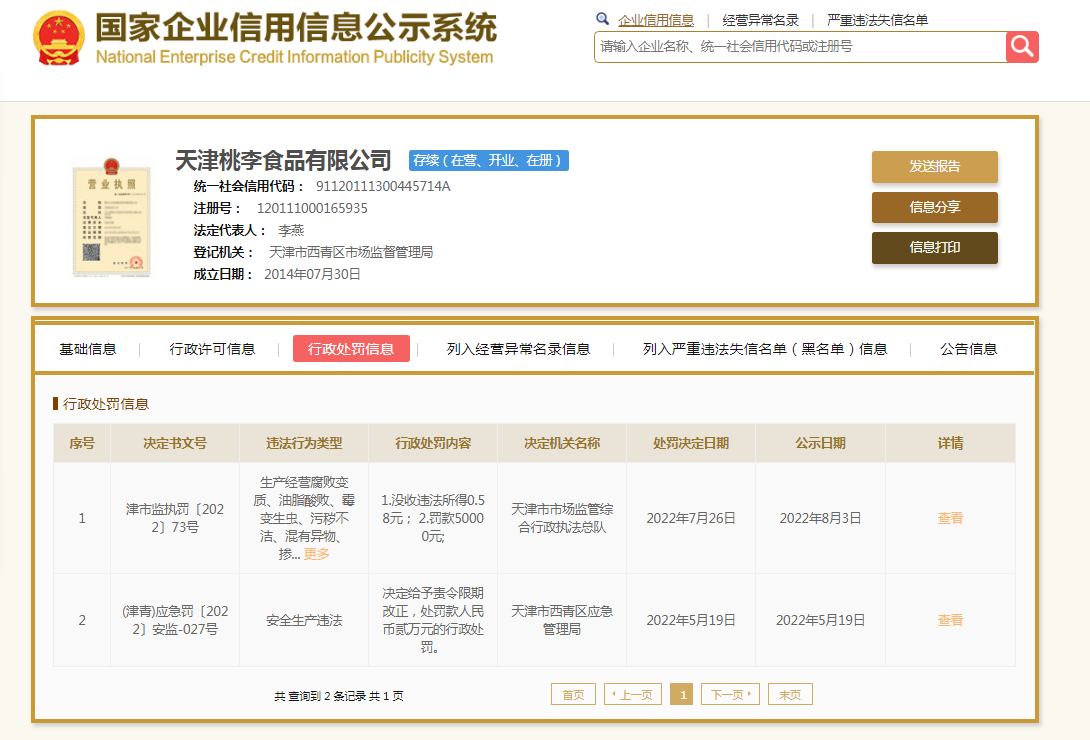View details of penalty record 2
This screenshot has width=1090, height=740.
950,620
